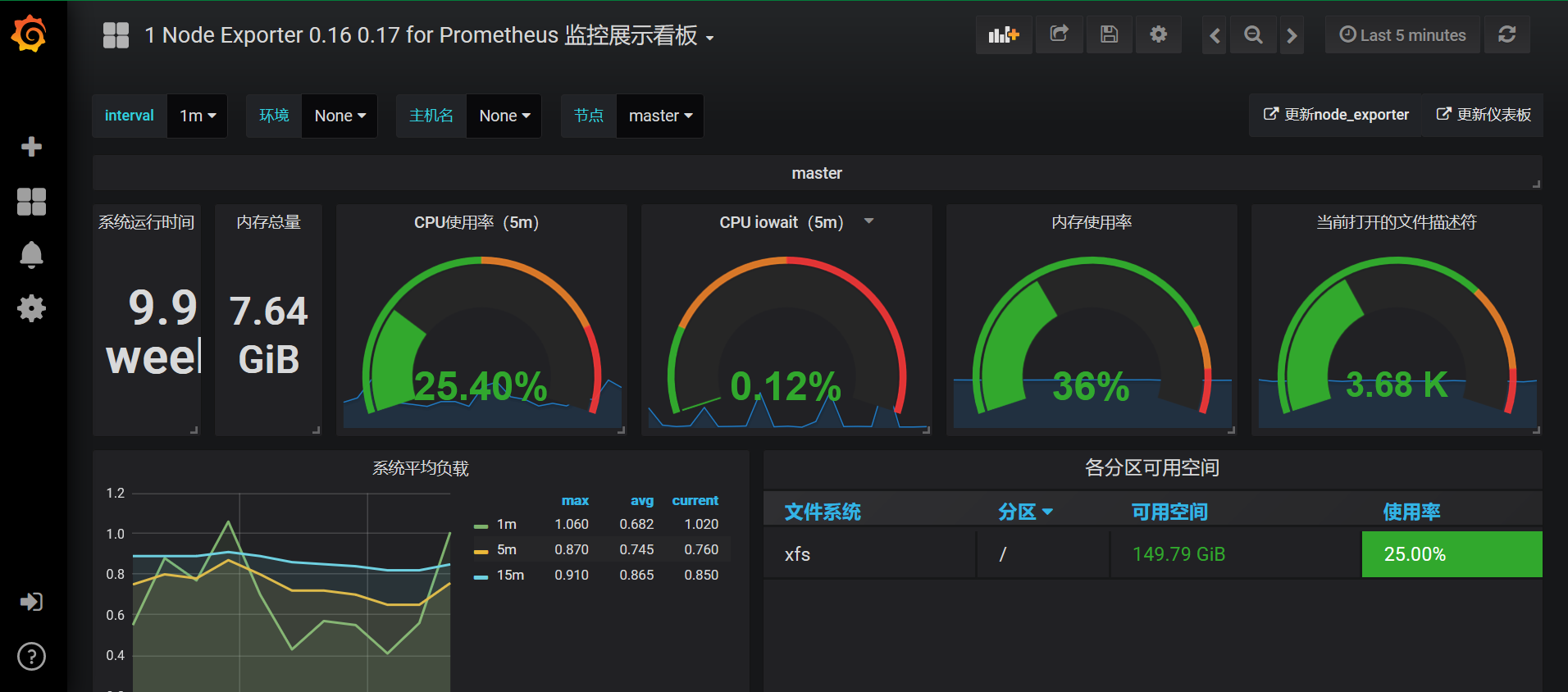This screenshot has height=692, width=1568.
Task: Sort table by 使用率 column header
Action: pos(1411,512)
